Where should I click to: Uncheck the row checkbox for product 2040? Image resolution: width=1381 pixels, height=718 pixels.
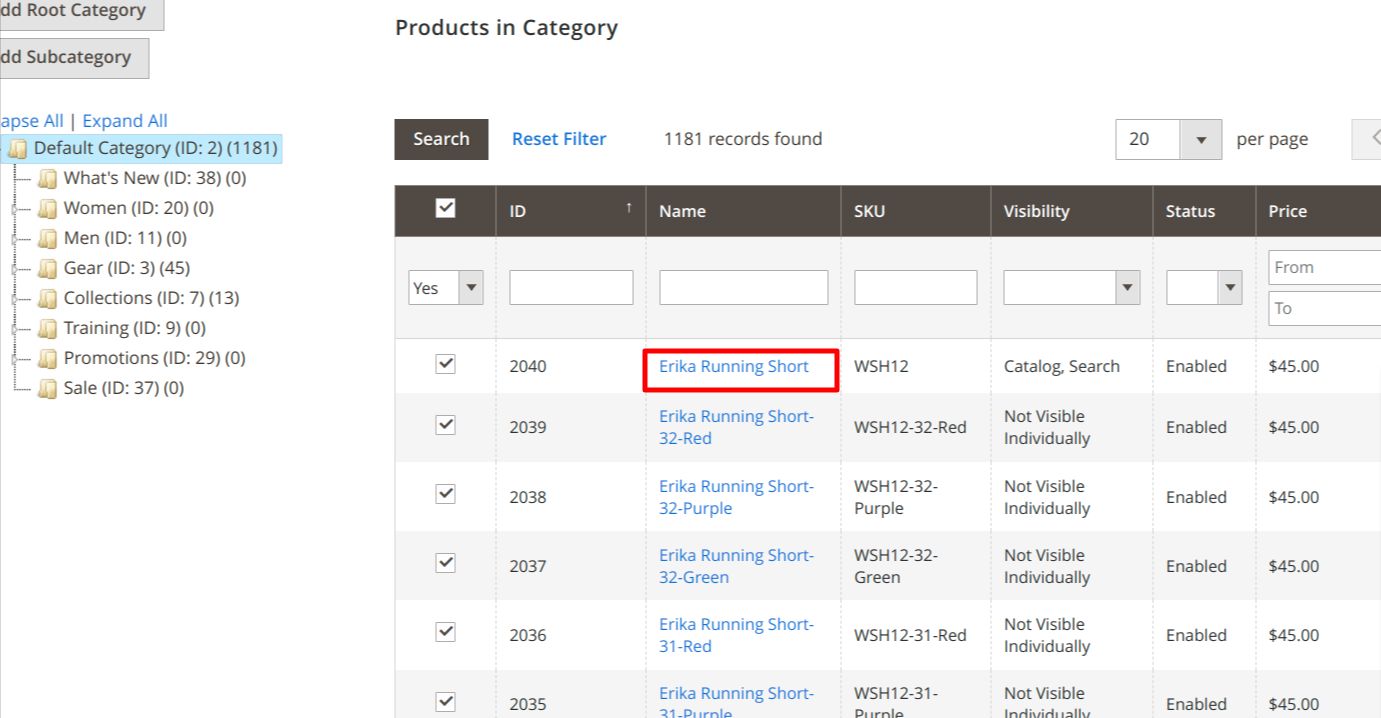(444, 365)
